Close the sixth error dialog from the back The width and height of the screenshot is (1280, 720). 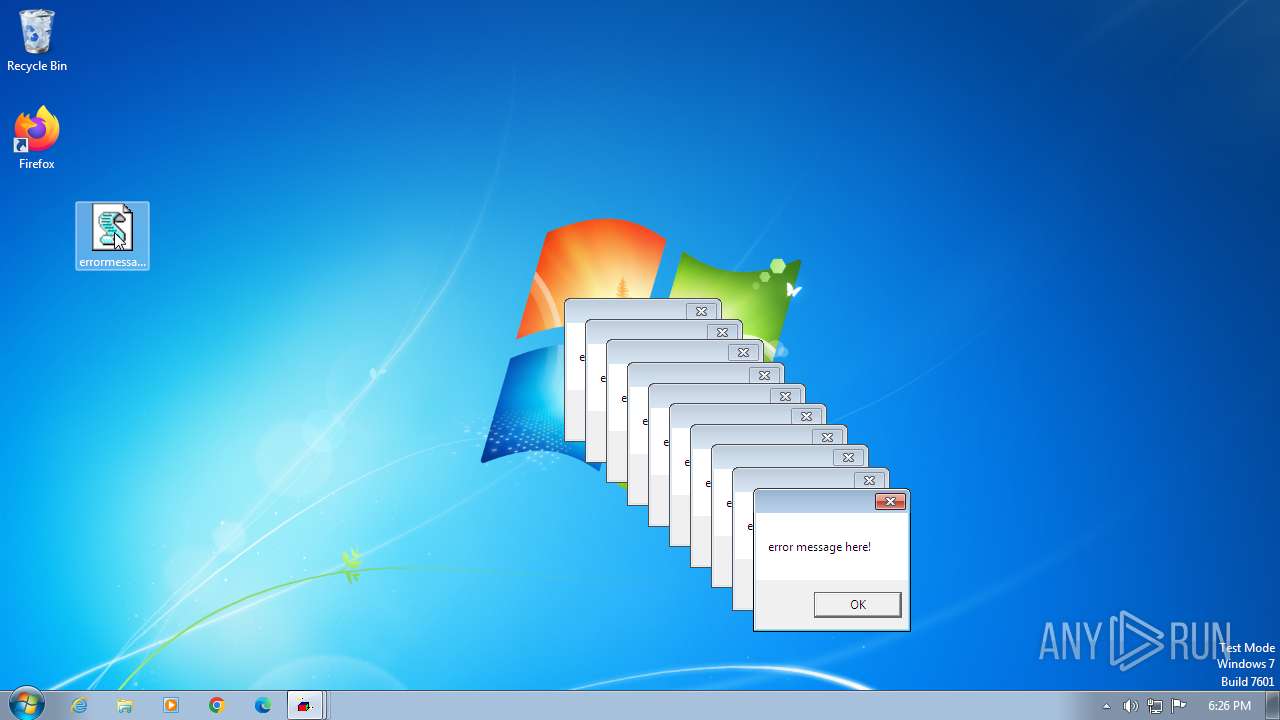tap(806, 416)
